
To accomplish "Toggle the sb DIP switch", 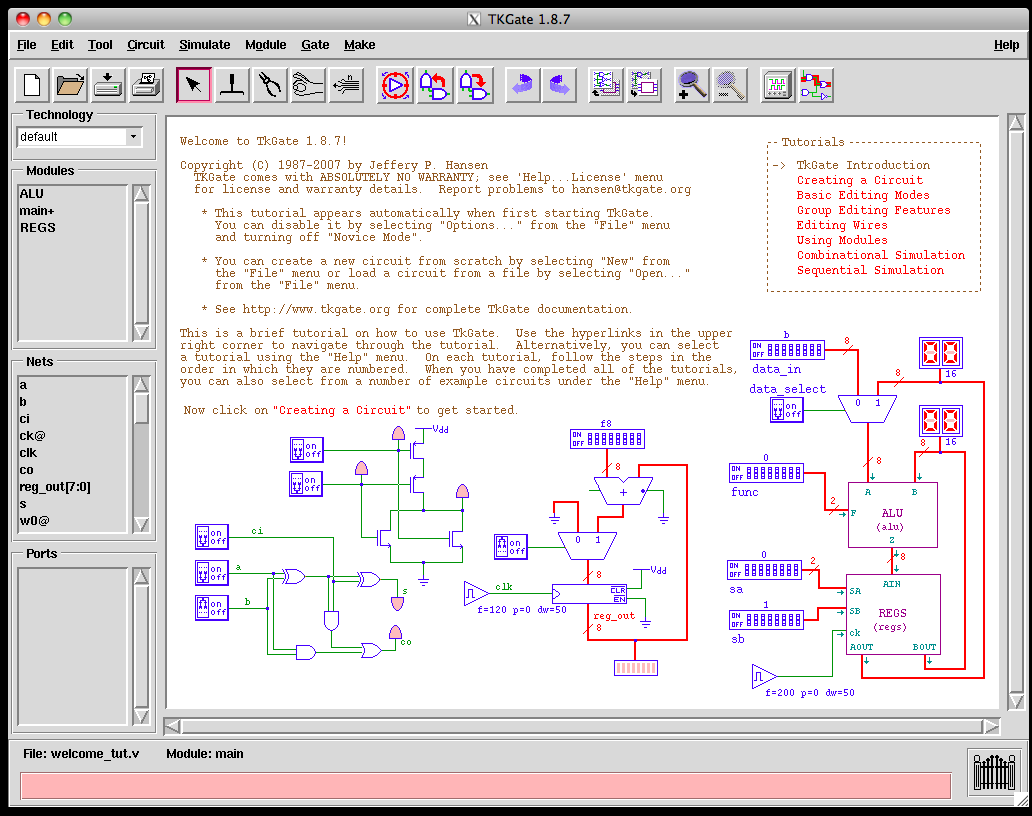I will tap(766, 620).
